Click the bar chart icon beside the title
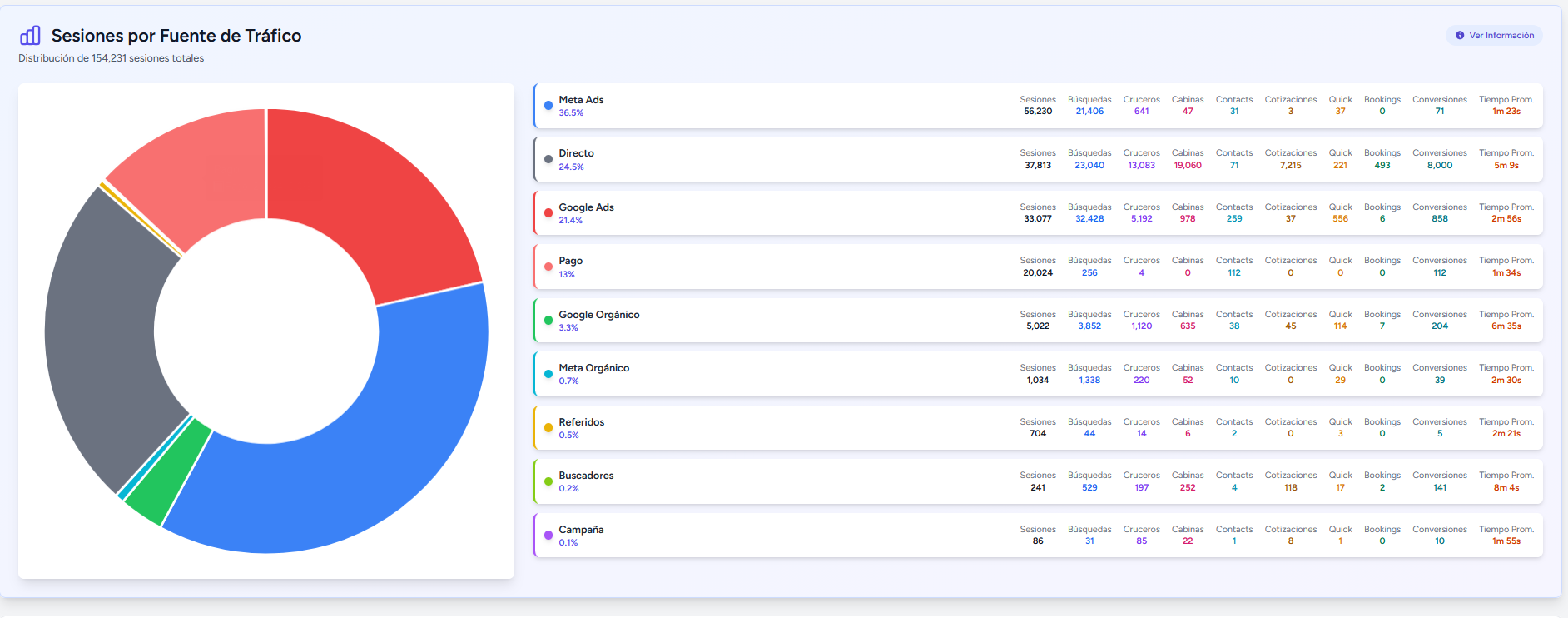Image resolution: width=1568 pixels, height=618 pixels. pyautogui.click(x=30, y=35)
